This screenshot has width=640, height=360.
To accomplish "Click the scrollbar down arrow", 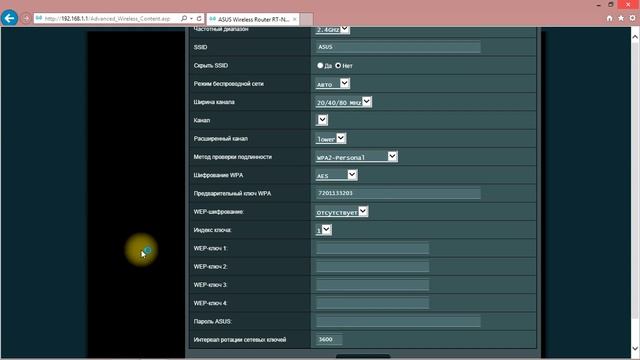I will tap(635, 348).
